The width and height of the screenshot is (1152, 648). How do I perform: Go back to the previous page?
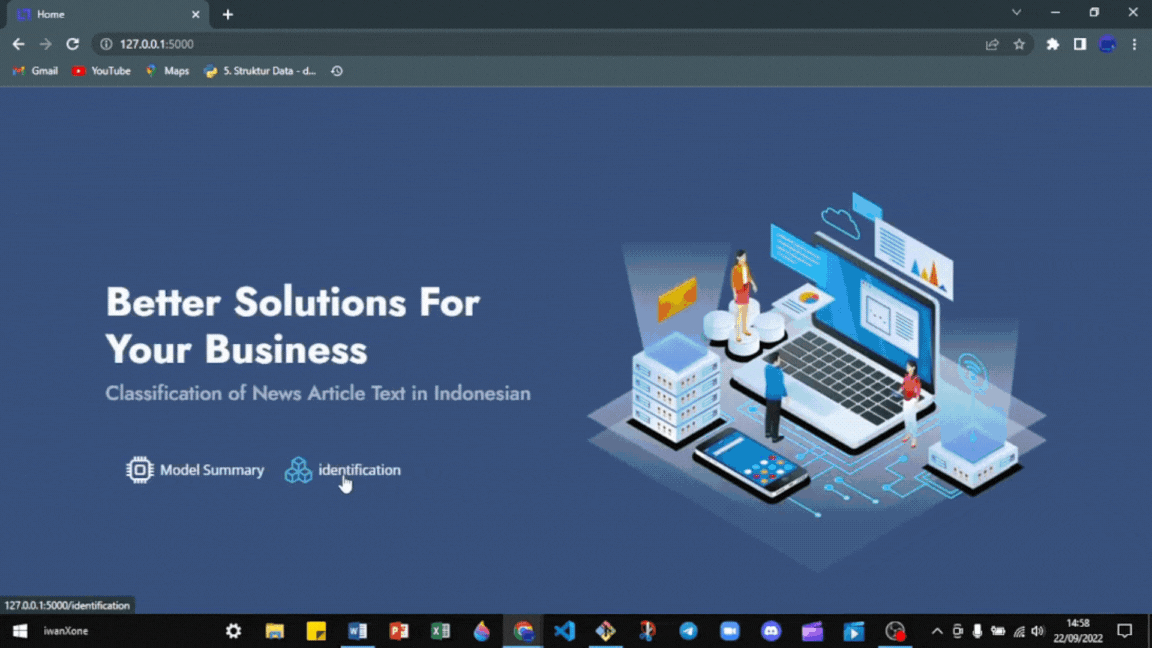(18, 44)
